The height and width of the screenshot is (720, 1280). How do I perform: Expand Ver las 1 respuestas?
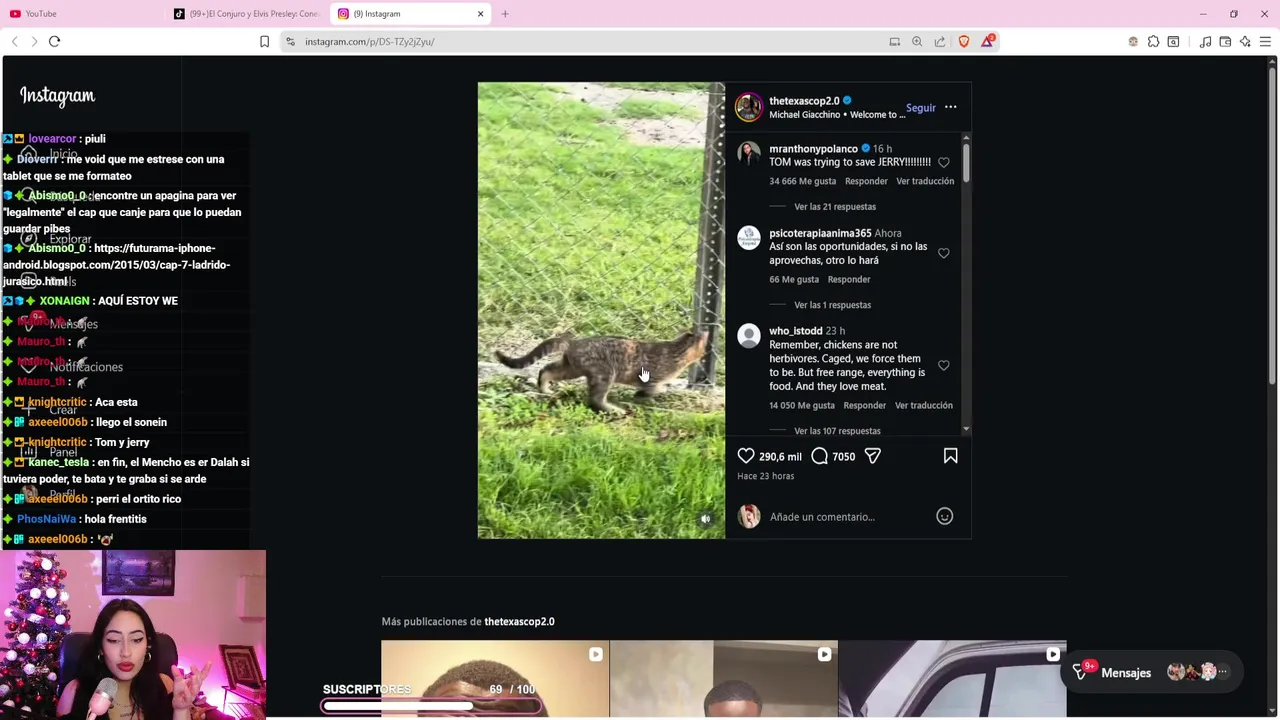pos(832,305)
